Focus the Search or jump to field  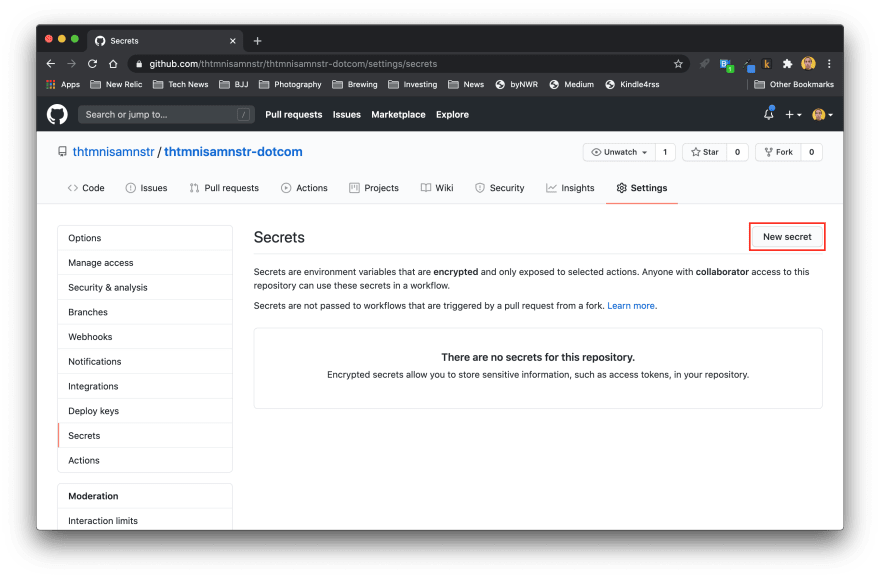[x=165, y=115]
